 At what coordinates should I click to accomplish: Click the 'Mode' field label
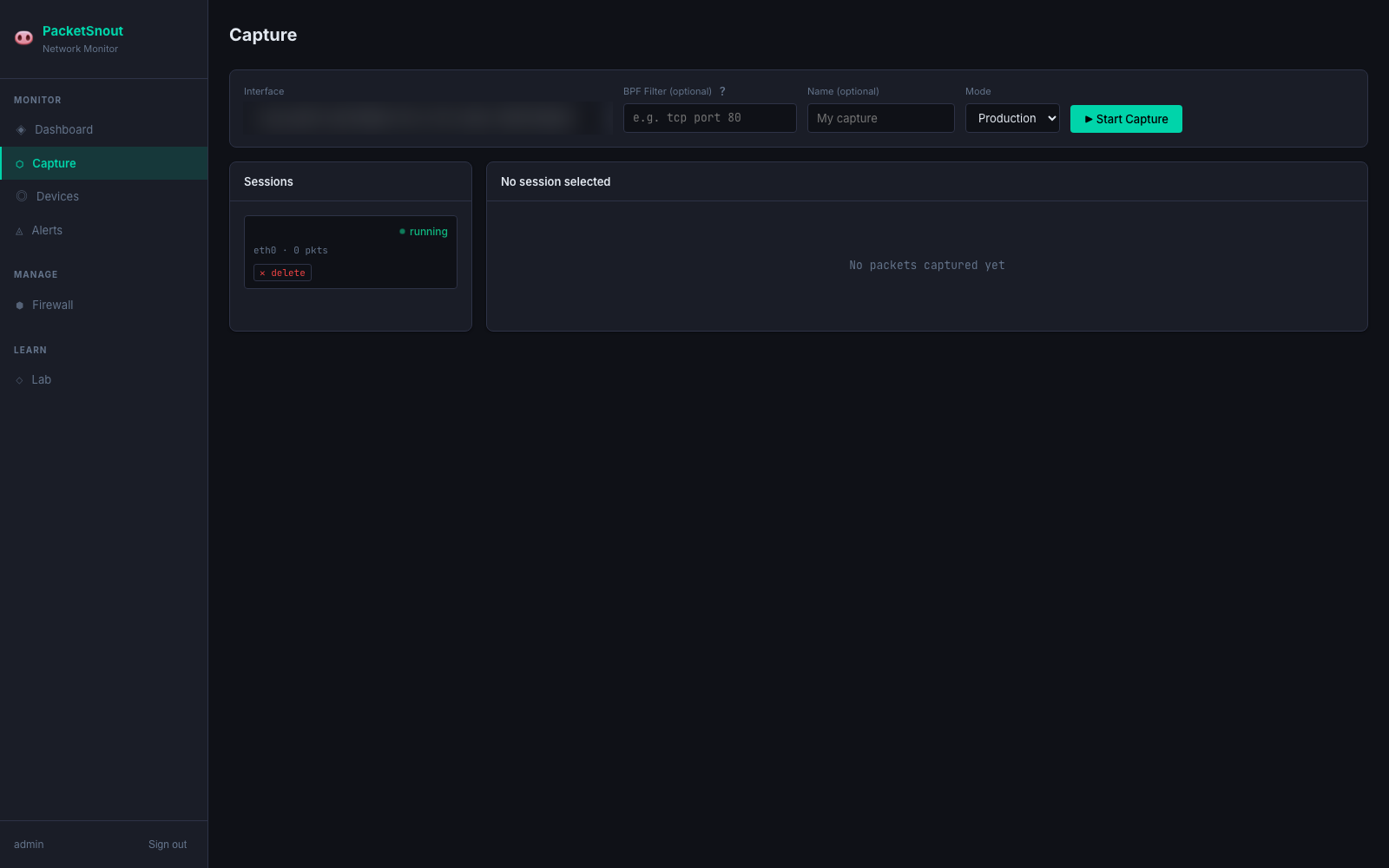pos(978,91)
